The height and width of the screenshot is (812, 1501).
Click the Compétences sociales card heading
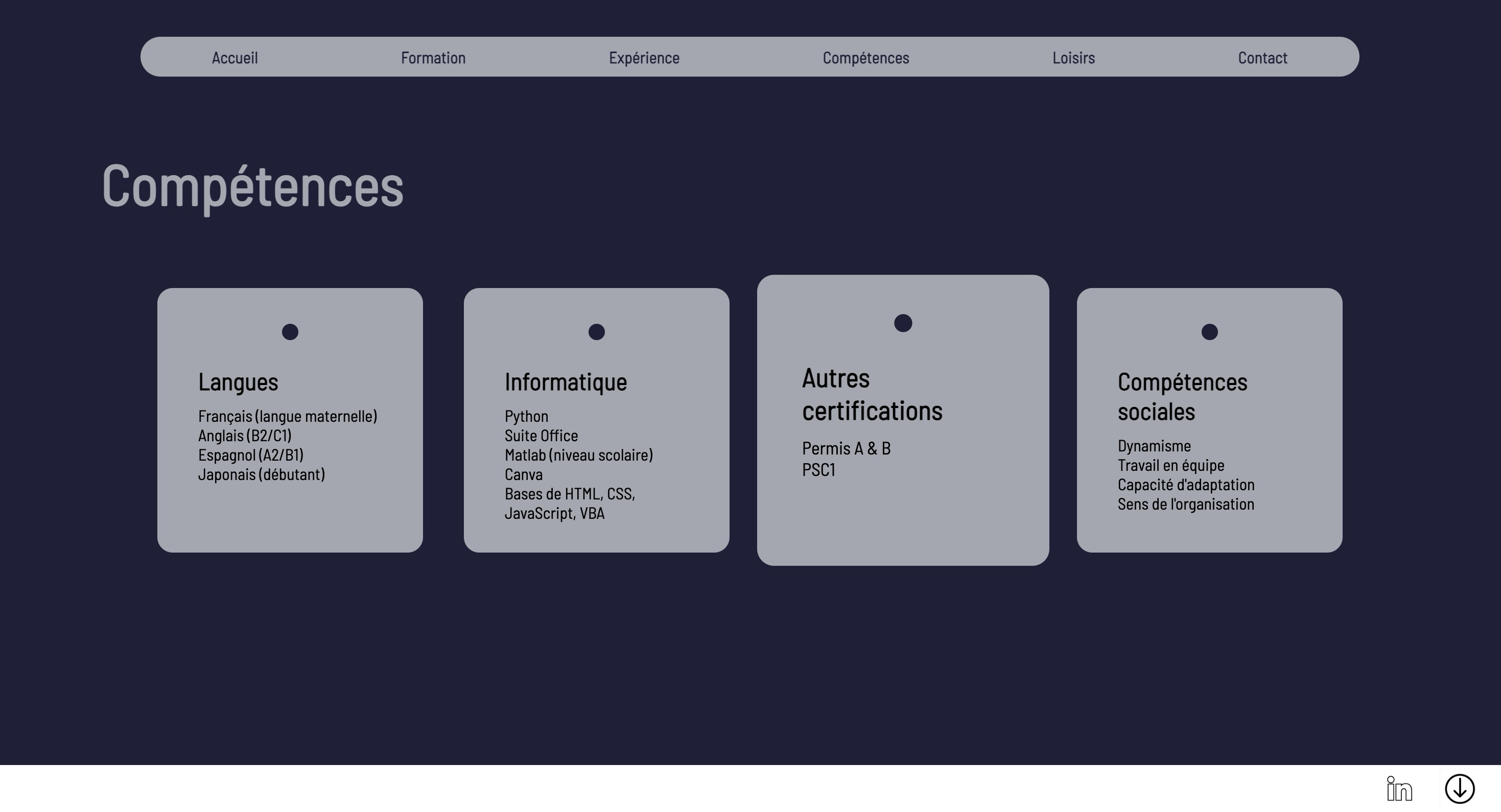(1182, 397)
